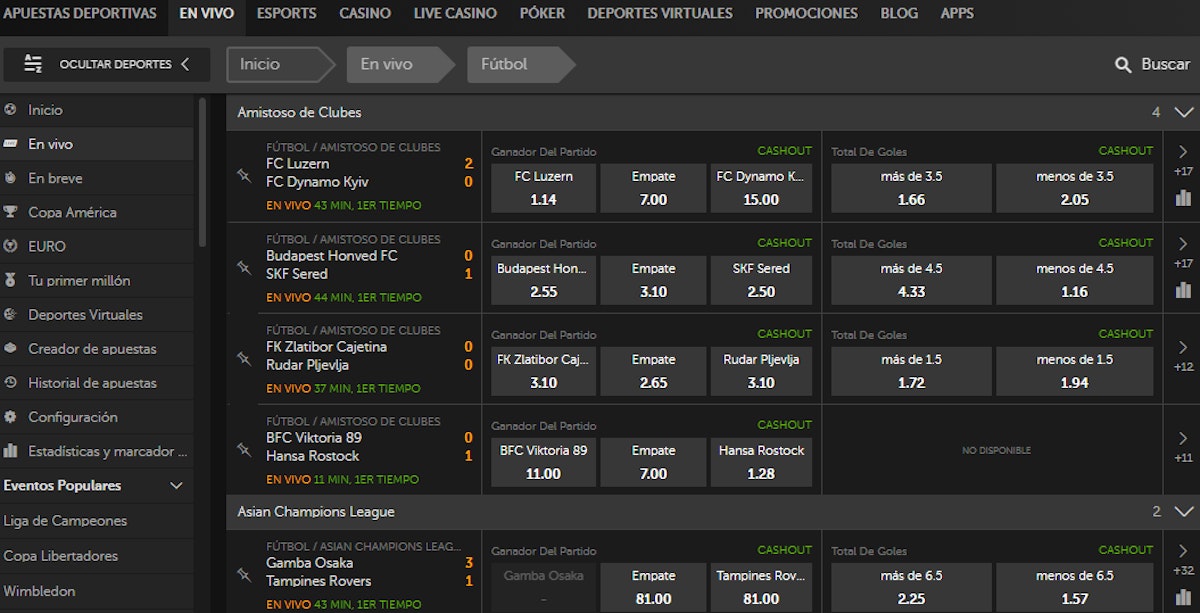Click the sidebar vertical scrollbar
The width and height of the screenshot is (1200, 613).
point(202,170)
